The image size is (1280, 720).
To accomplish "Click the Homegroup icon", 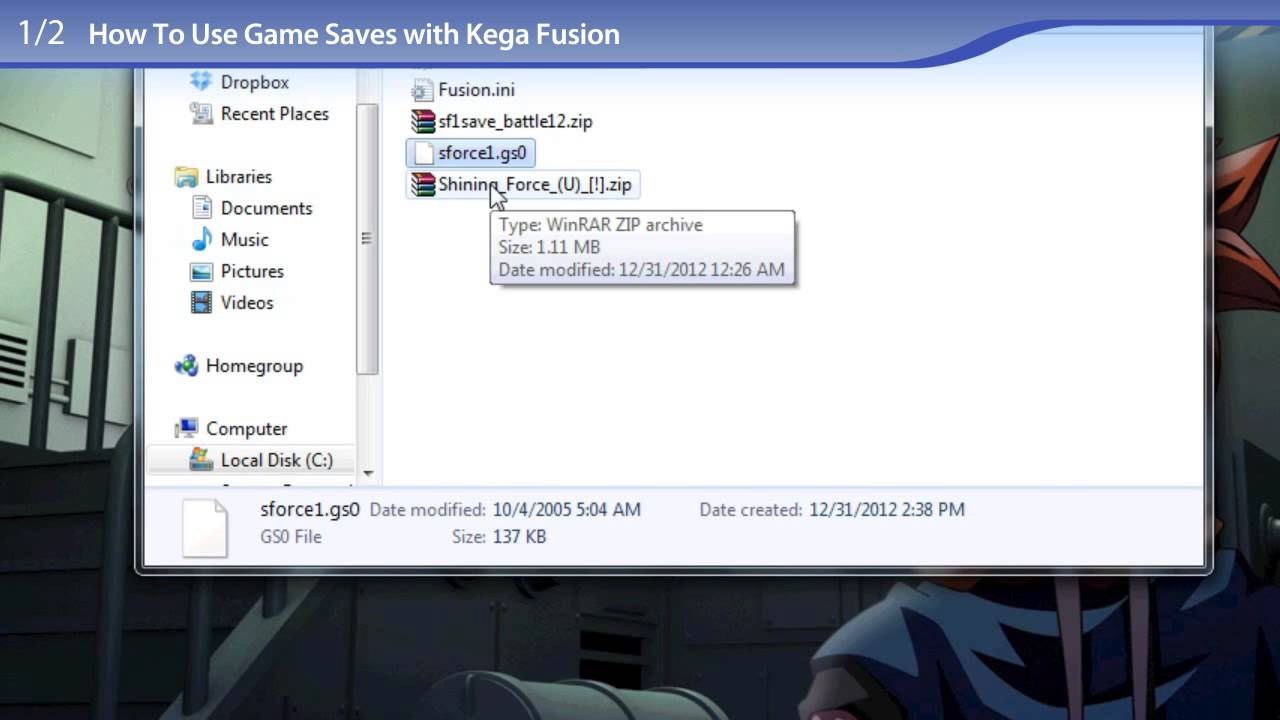I will point(186,366).
